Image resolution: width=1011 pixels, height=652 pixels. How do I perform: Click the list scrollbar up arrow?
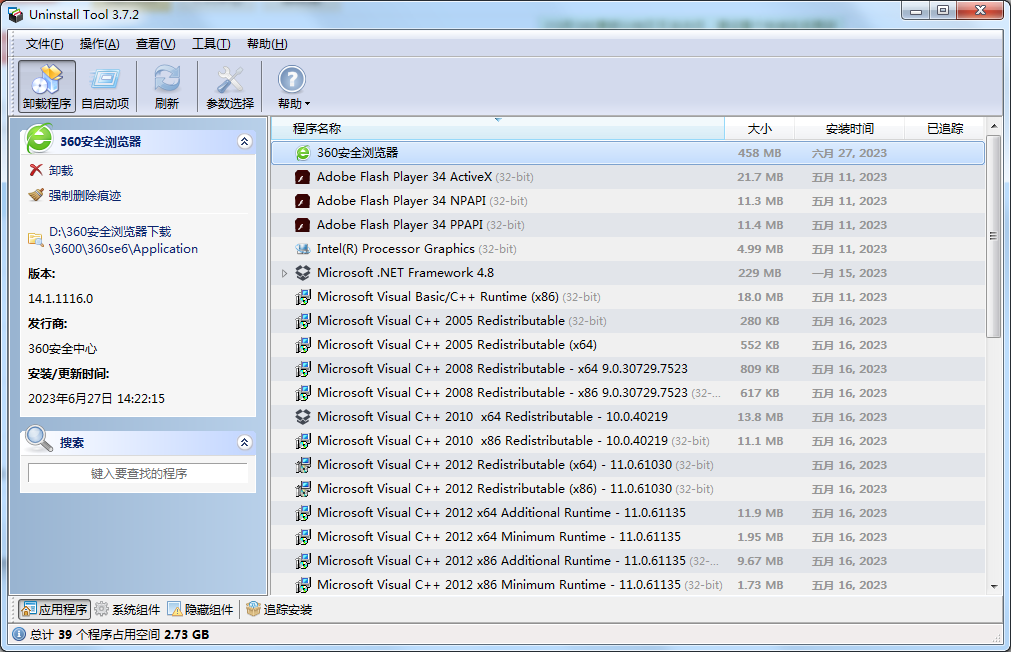point(994,126)
